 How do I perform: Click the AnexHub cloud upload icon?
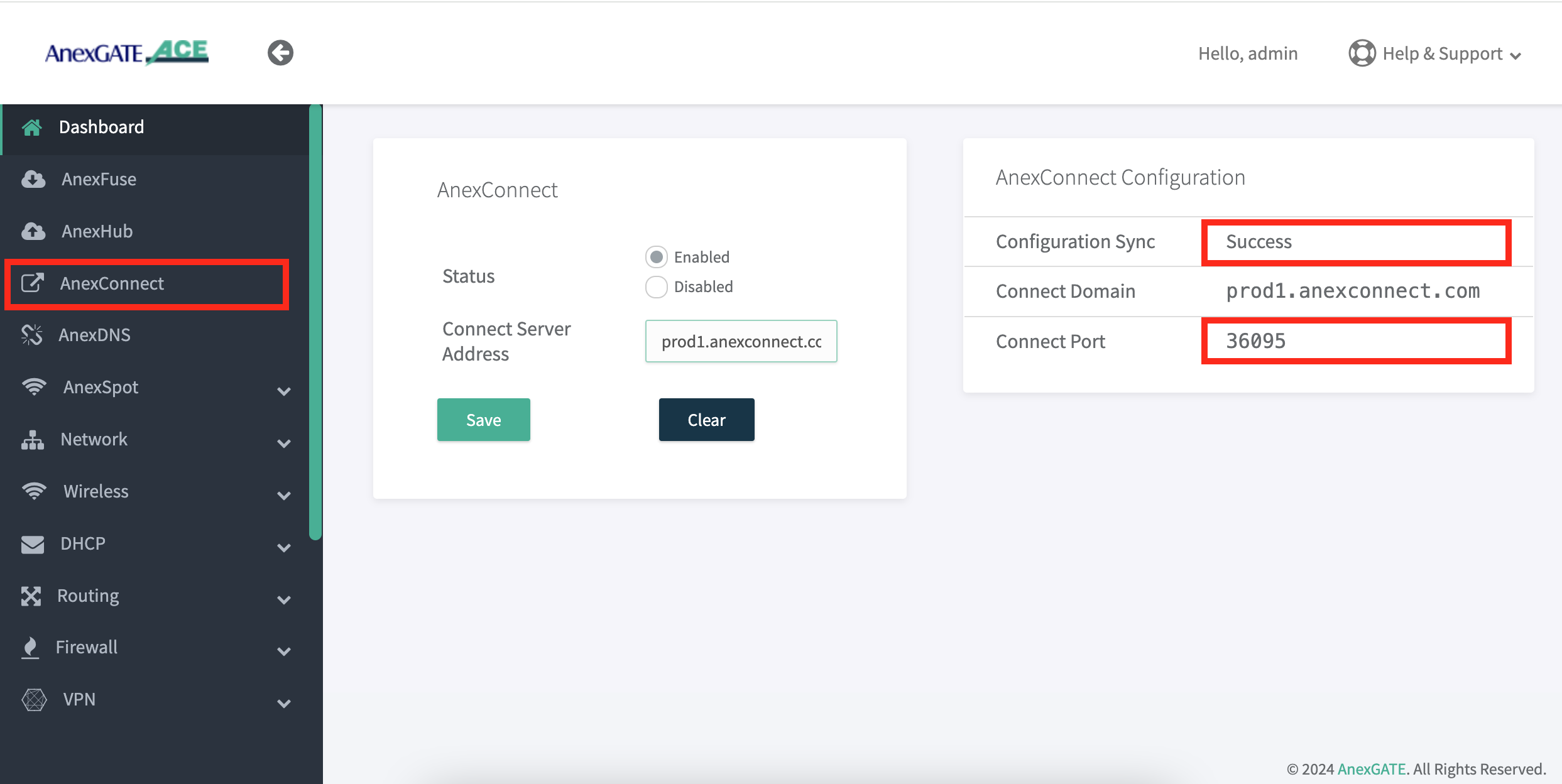coord(33,232)
